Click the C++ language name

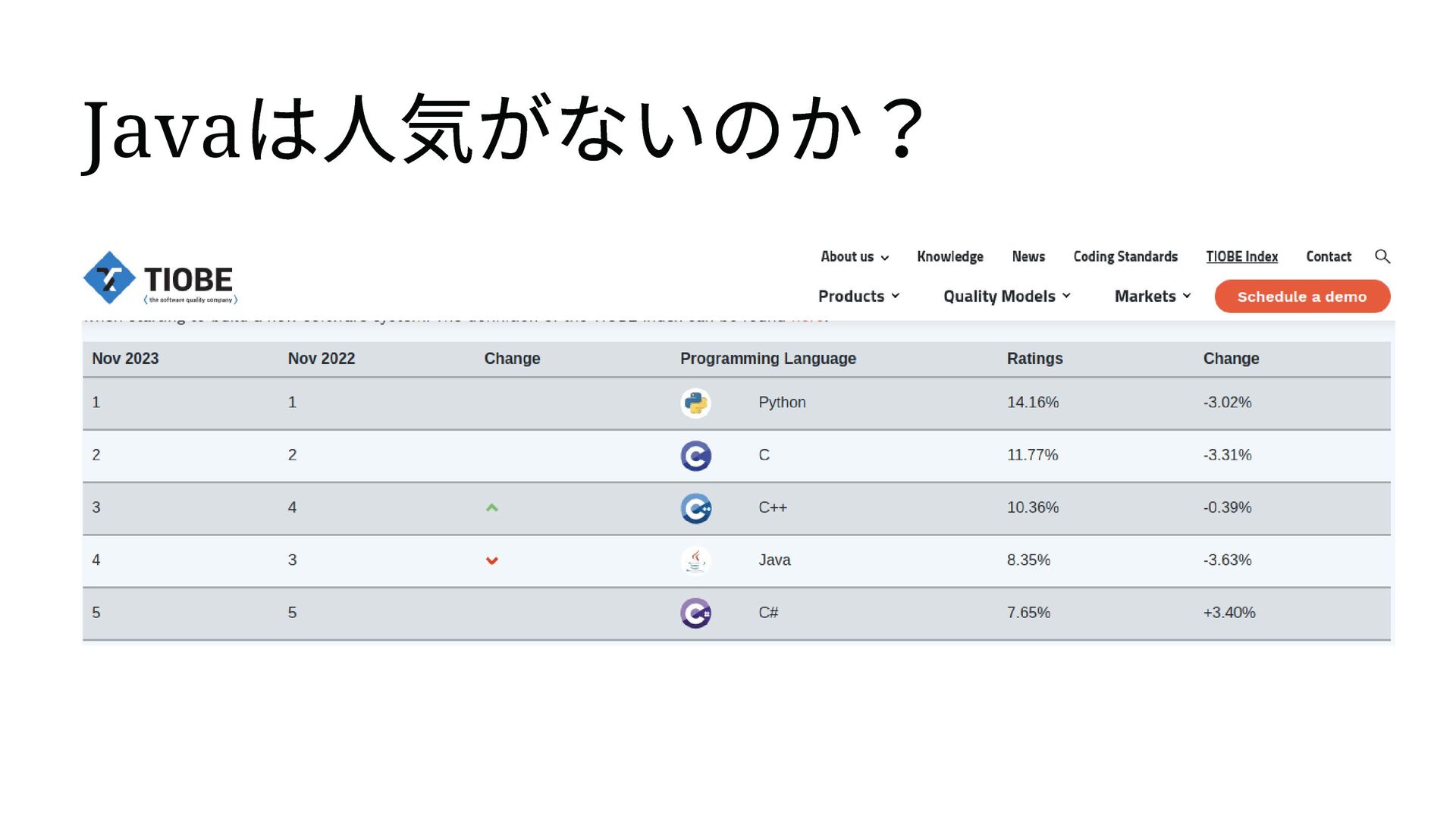coord(773,508)
